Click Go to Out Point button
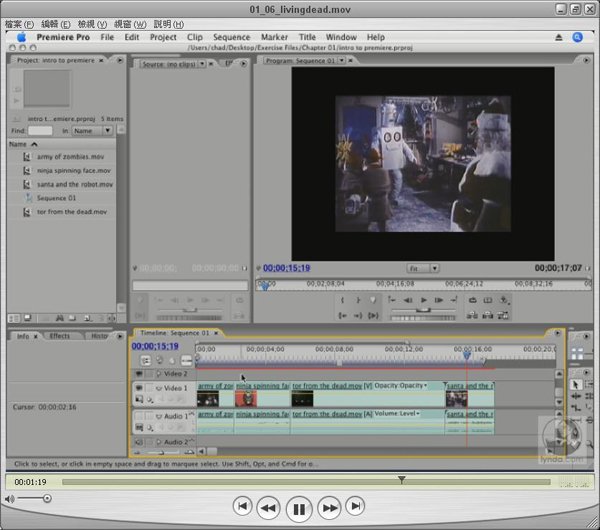Image resolution: width=600 pixels, height=530 pixels. 358,315
